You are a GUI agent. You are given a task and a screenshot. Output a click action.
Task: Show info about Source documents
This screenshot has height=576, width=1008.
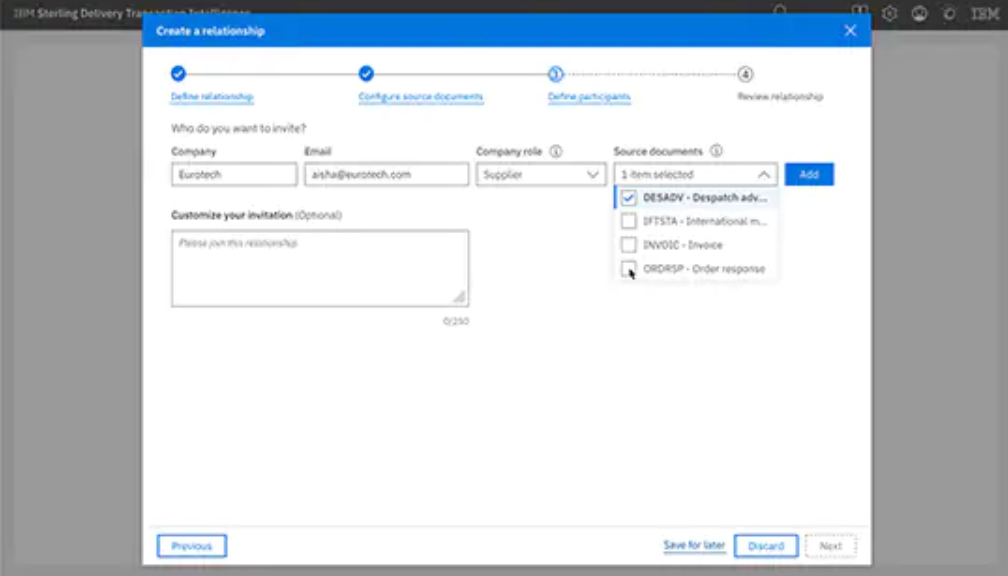coord(716,151)
